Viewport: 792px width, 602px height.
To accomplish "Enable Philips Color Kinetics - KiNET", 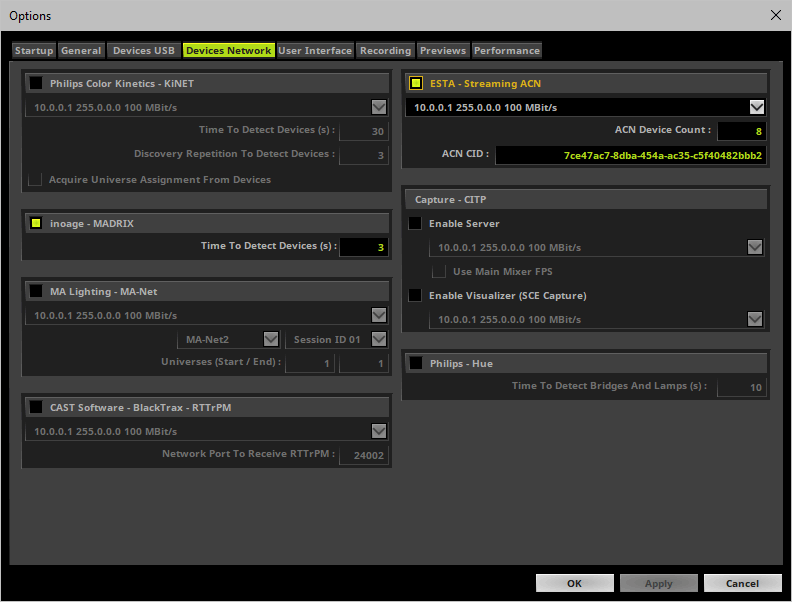I will pos(36,83).
